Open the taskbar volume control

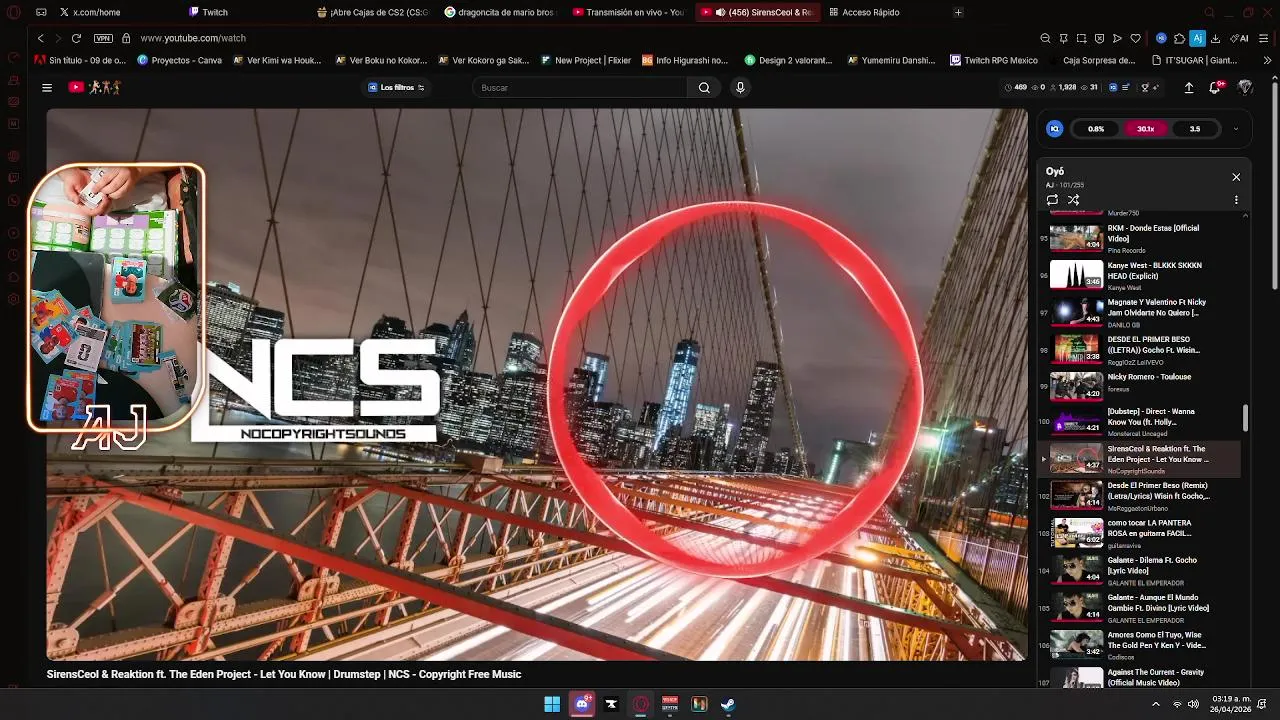[1194, 704]
